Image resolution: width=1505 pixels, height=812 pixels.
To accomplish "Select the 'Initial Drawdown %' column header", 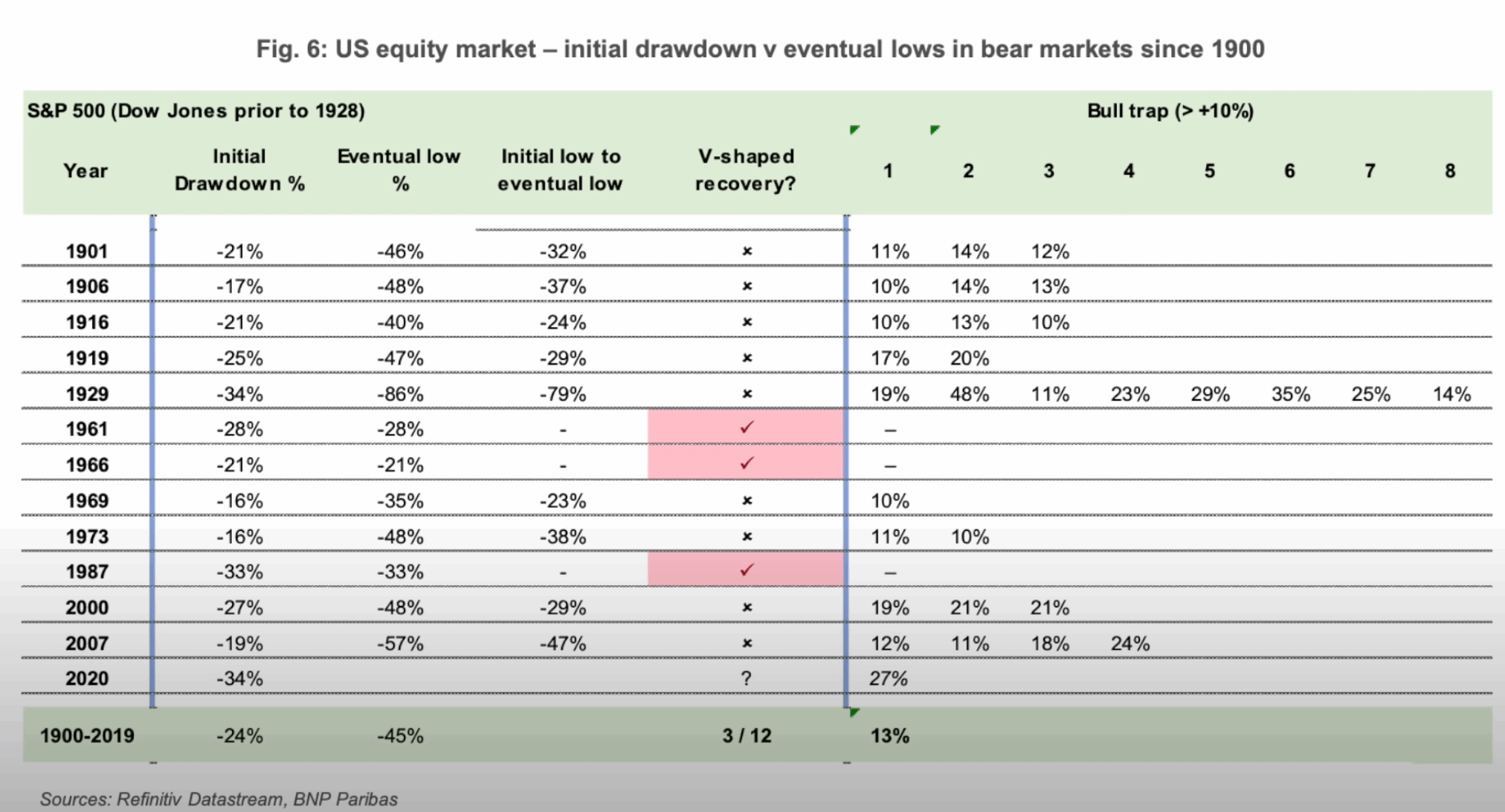I will [239, 170].
